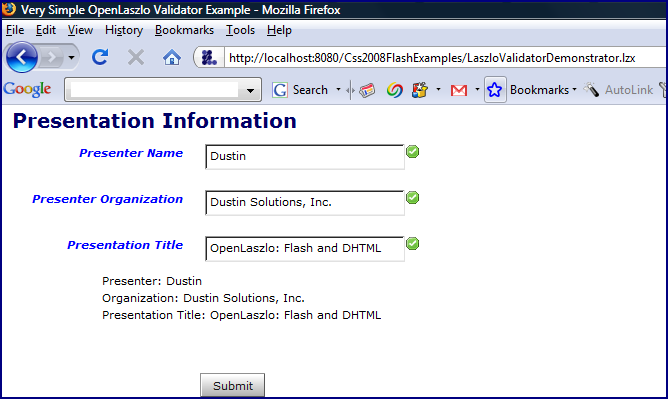Open the View menu
Screen dimensions: 668x399
(80, 30)
